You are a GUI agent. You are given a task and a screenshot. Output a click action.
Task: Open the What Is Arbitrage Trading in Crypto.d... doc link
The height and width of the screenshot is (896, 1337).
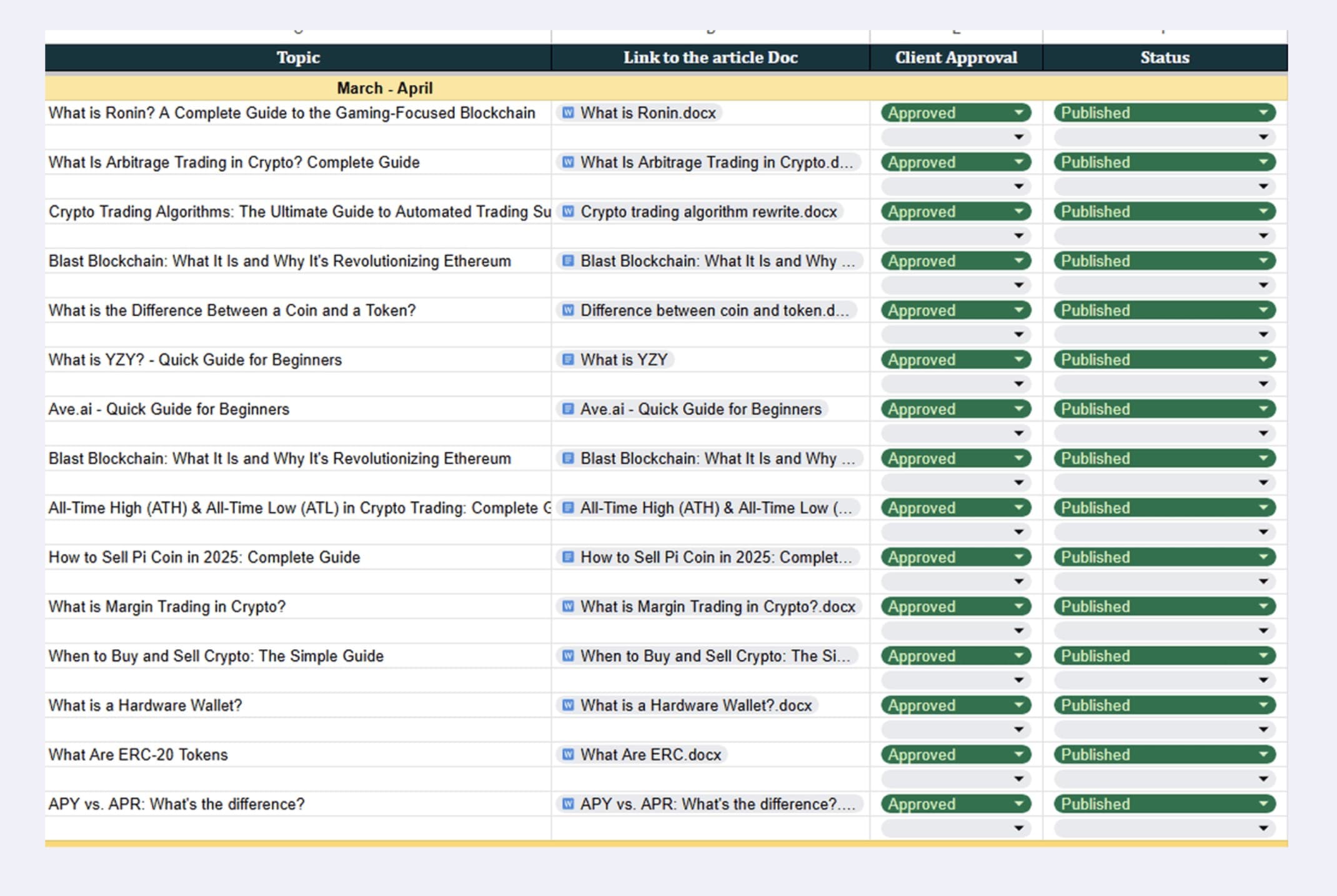708,162
